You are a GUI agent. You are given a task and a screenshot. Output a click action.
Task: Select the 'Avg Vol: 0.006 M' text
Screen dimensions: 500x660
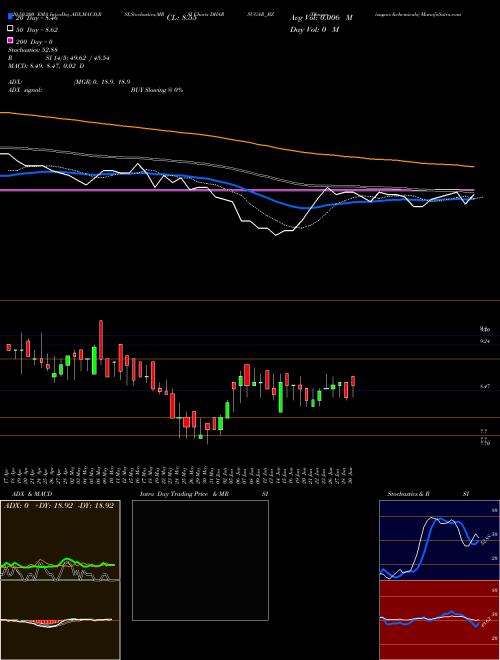click(321, 18)
